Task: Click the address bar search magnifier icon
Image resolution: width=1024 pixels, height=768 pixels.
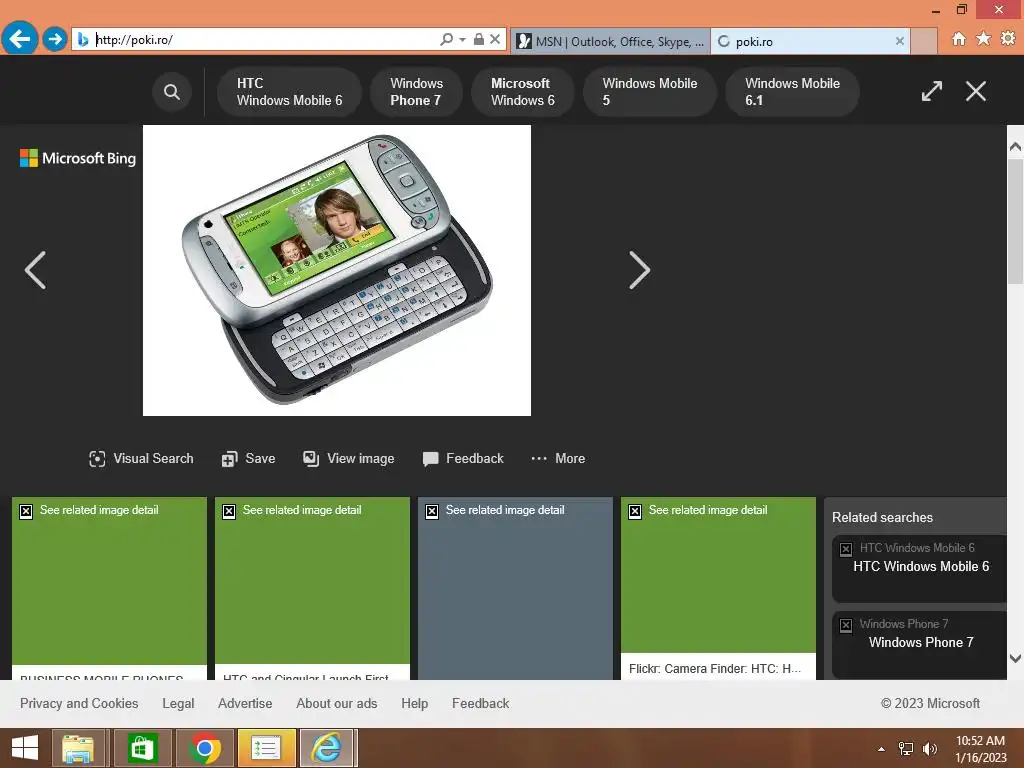Action: tap(446, 39)
